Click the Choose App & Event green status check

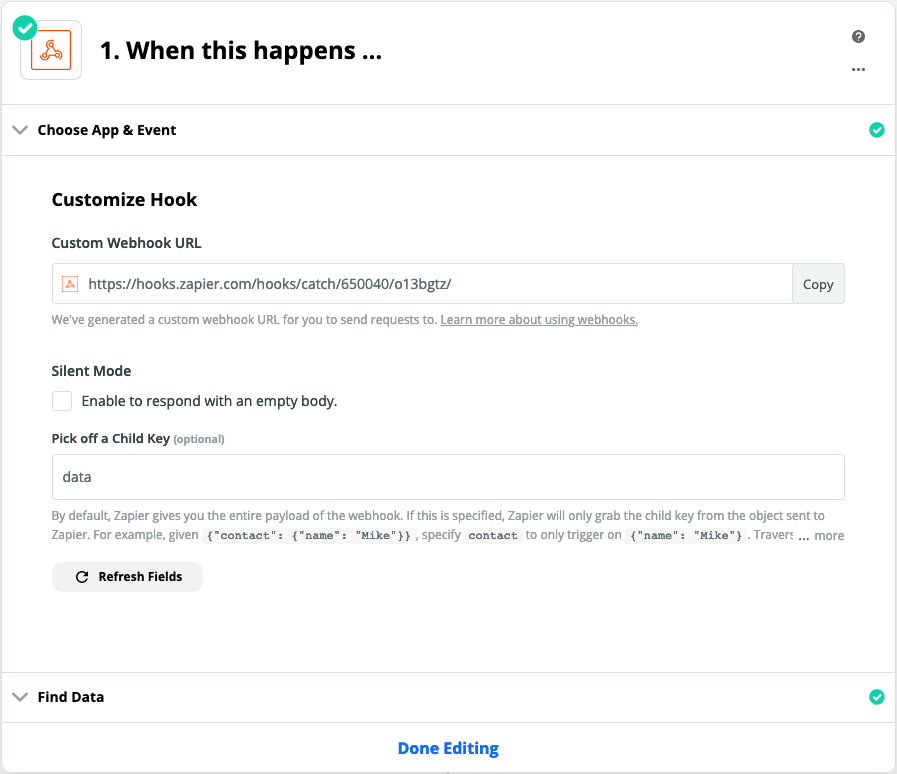point(877,130)
